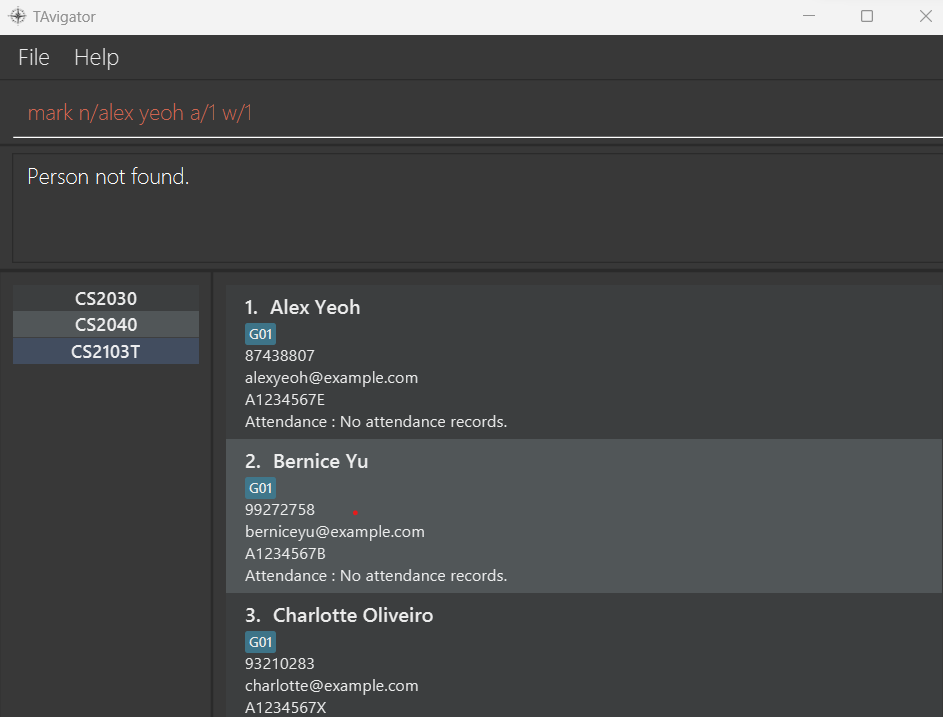This screenshot has height=717, width=943.
Task: Click phone number 93210283
Action: point(280,663)
